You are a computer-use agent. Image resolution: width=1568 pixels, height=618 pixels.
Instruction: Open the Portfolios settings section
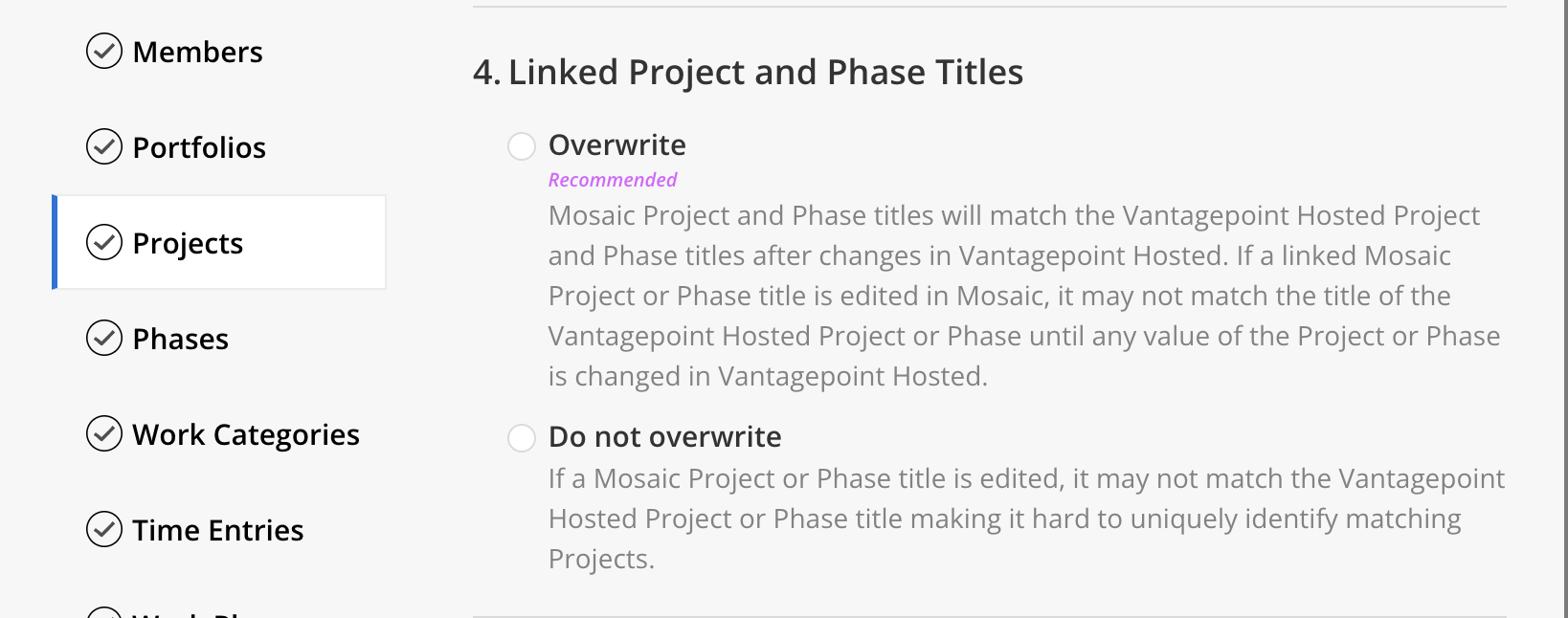(x=199, y=147)
